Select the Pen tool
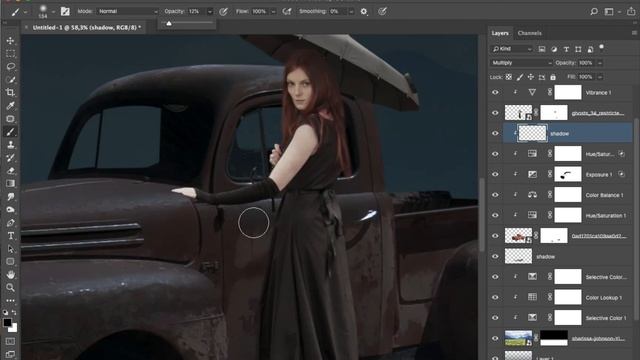 [x=11, y=223]
